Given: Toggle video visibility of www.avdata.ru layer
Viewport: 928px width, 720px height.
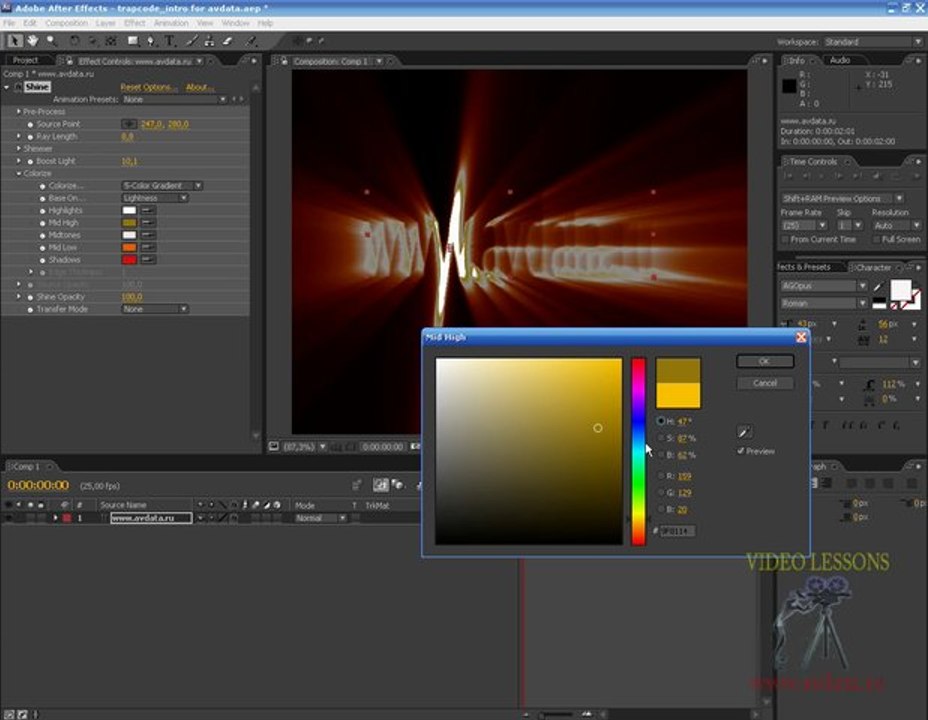Looking at the screenshot, I should coord(8,518).
